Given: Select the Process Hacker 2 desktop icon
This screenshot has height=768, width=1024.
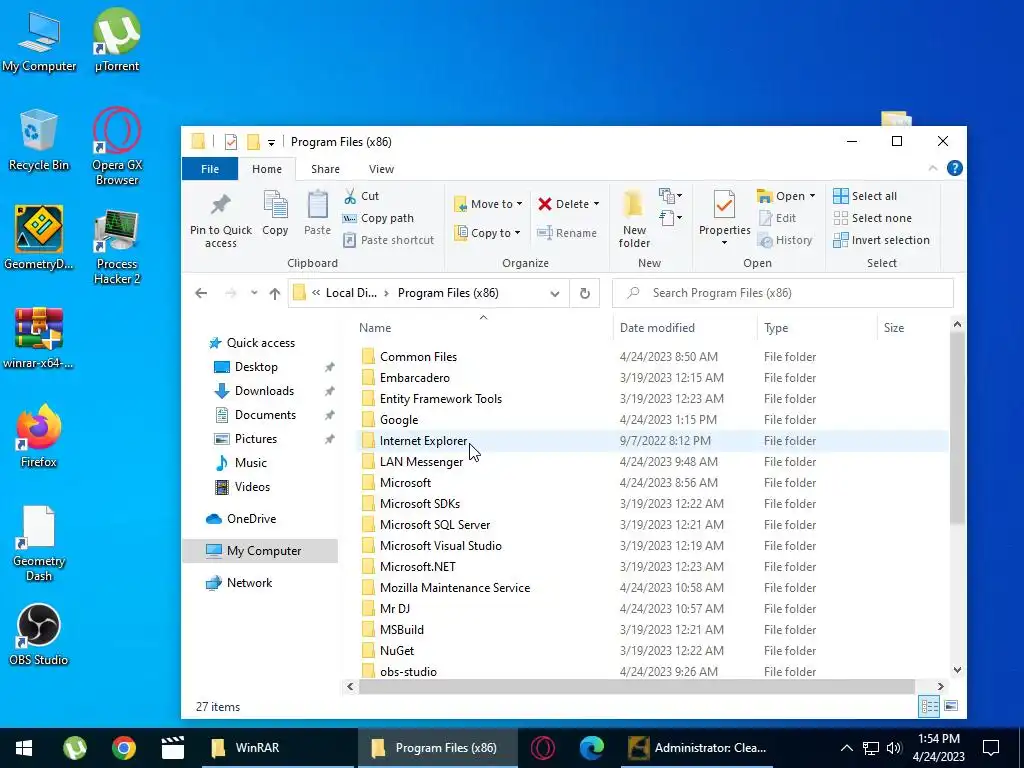Looking at the screenshot, I should [116, 248].
